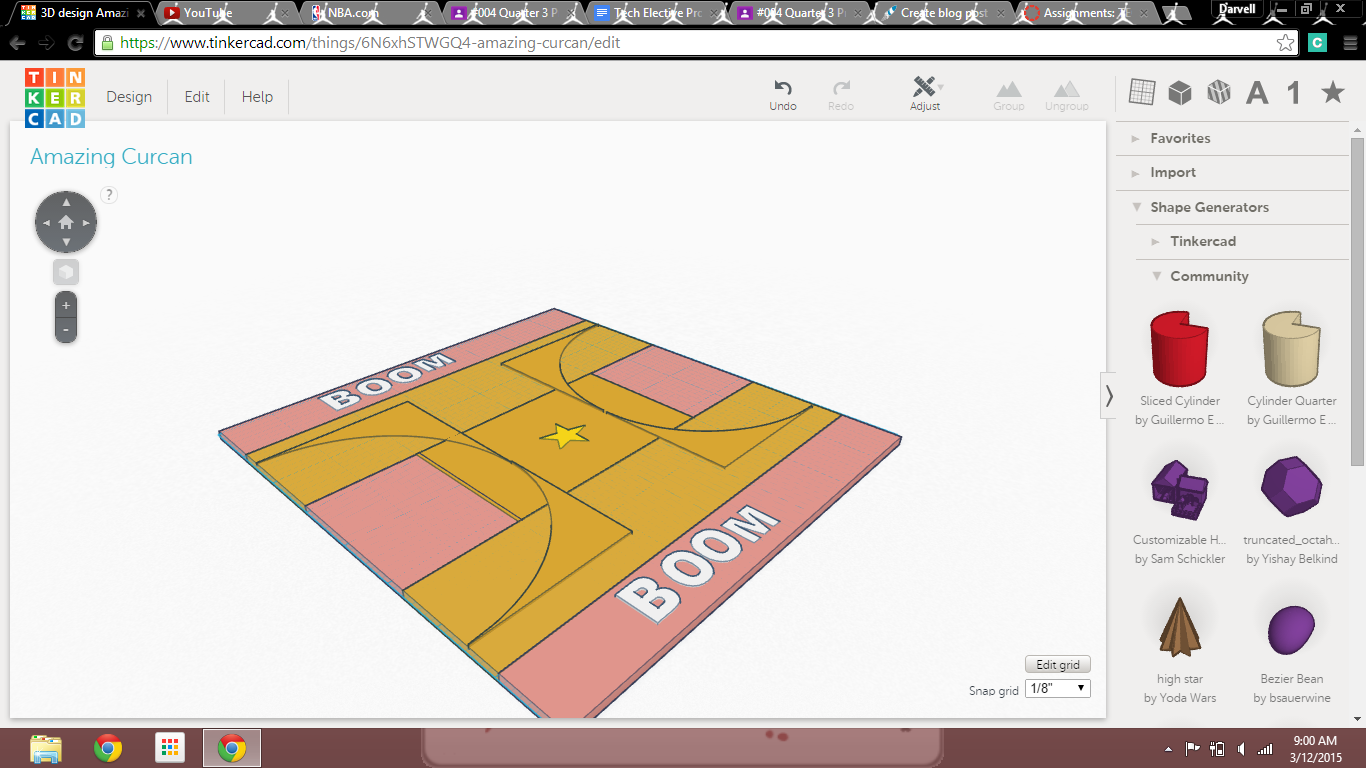Image resolution: width=1366 pixels, height=768 pixels.
Task: Open the solid box shapes icon
Action: [x=1180, y=93]
